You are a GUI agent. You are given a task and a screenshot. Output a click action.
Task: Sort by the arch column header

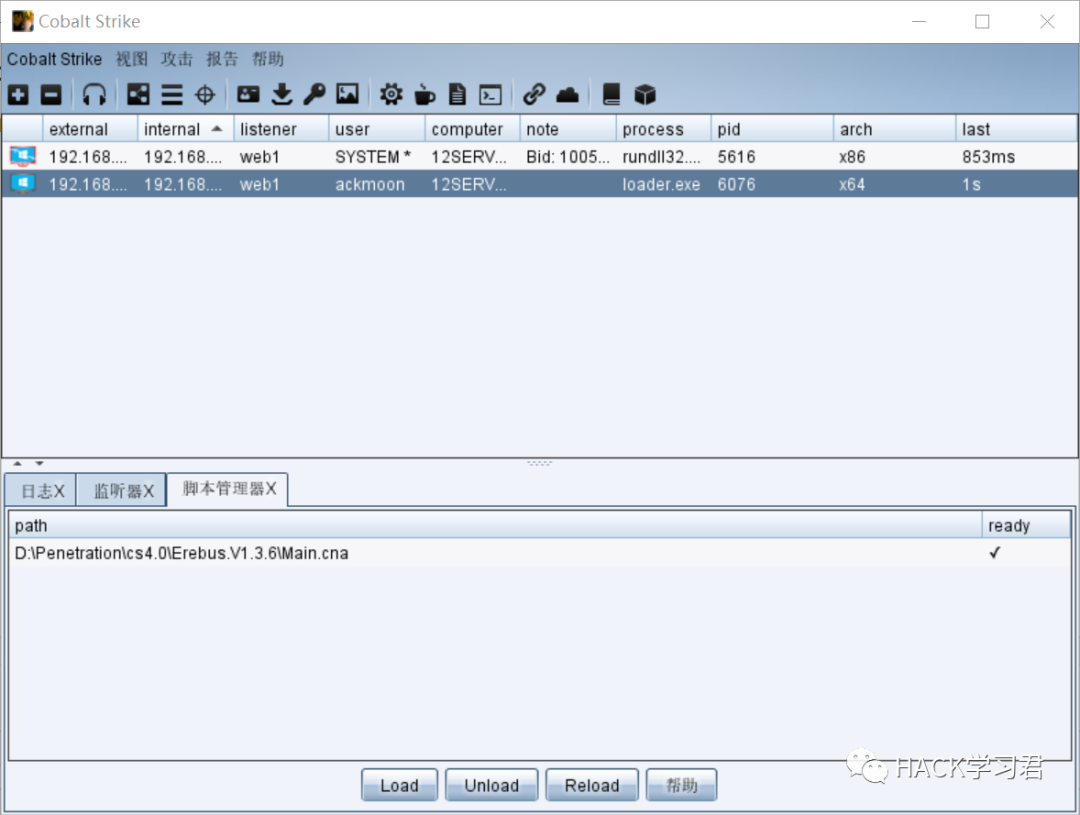895,130
